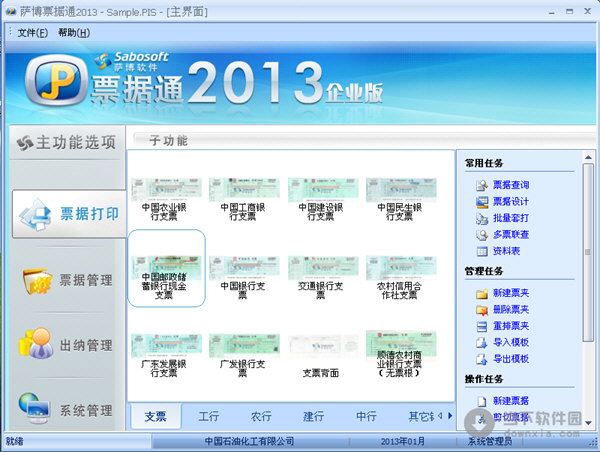Select the 中国农业银行支票 template
Screen dimensions: 600x452
click(166, 199)
